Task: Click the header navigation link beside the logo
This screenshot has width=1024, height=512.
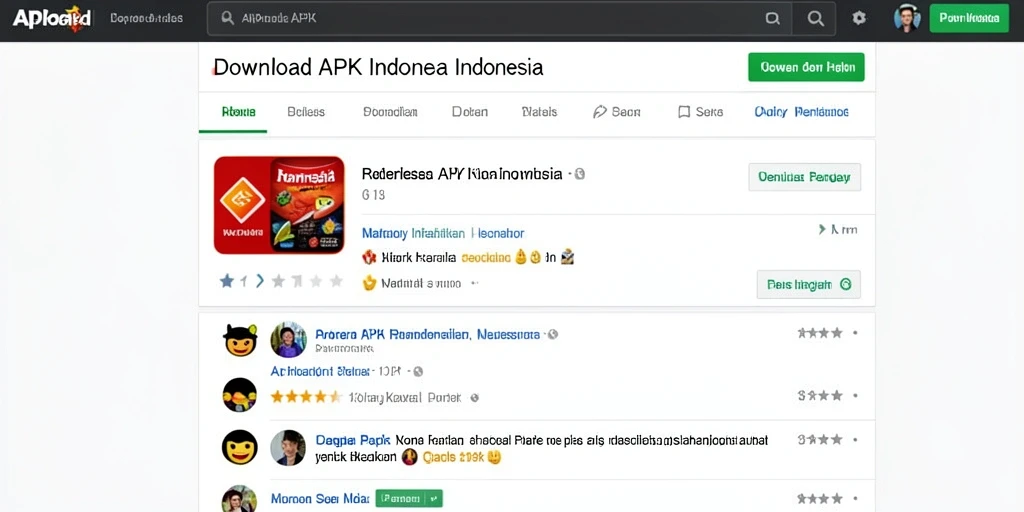Action: click(x=146, y=18)
